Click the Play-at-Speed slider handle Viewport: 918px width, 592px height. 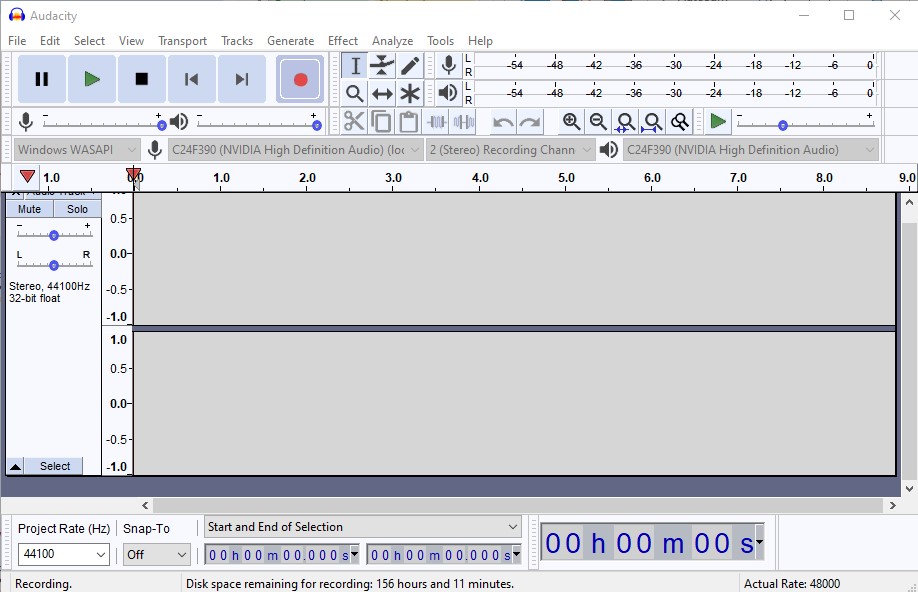click(783, 125)
